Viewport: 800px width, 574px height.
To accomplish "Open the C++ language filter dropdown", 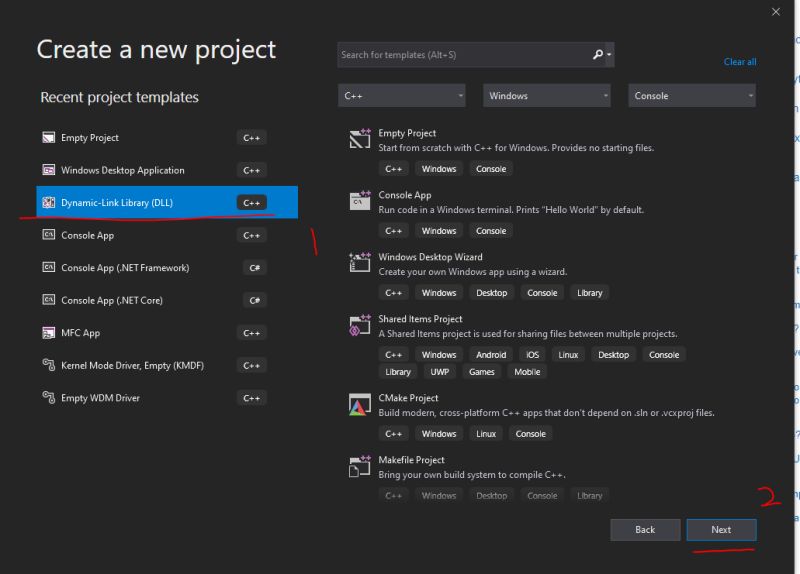I will 402,96.
